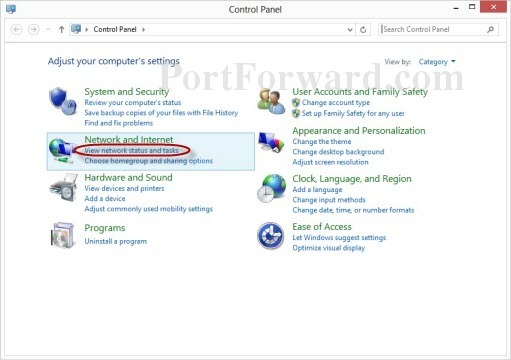511x360 pixels.
Task: Go up one level with up arrow
Action: click(x=61, y=30)
